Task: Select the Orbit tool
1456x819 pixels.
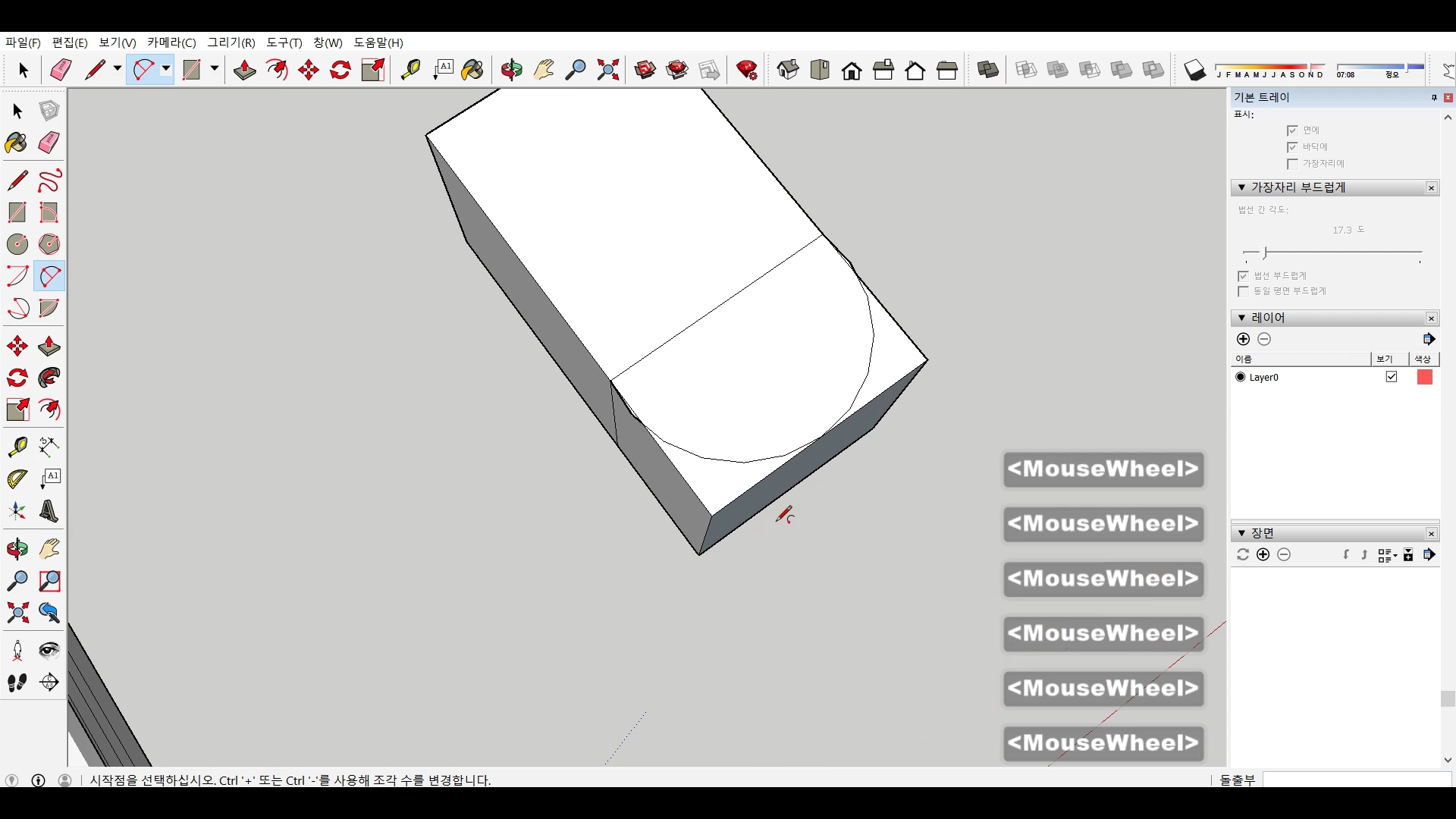Action: pyautogui.click(x=17, y=549)
